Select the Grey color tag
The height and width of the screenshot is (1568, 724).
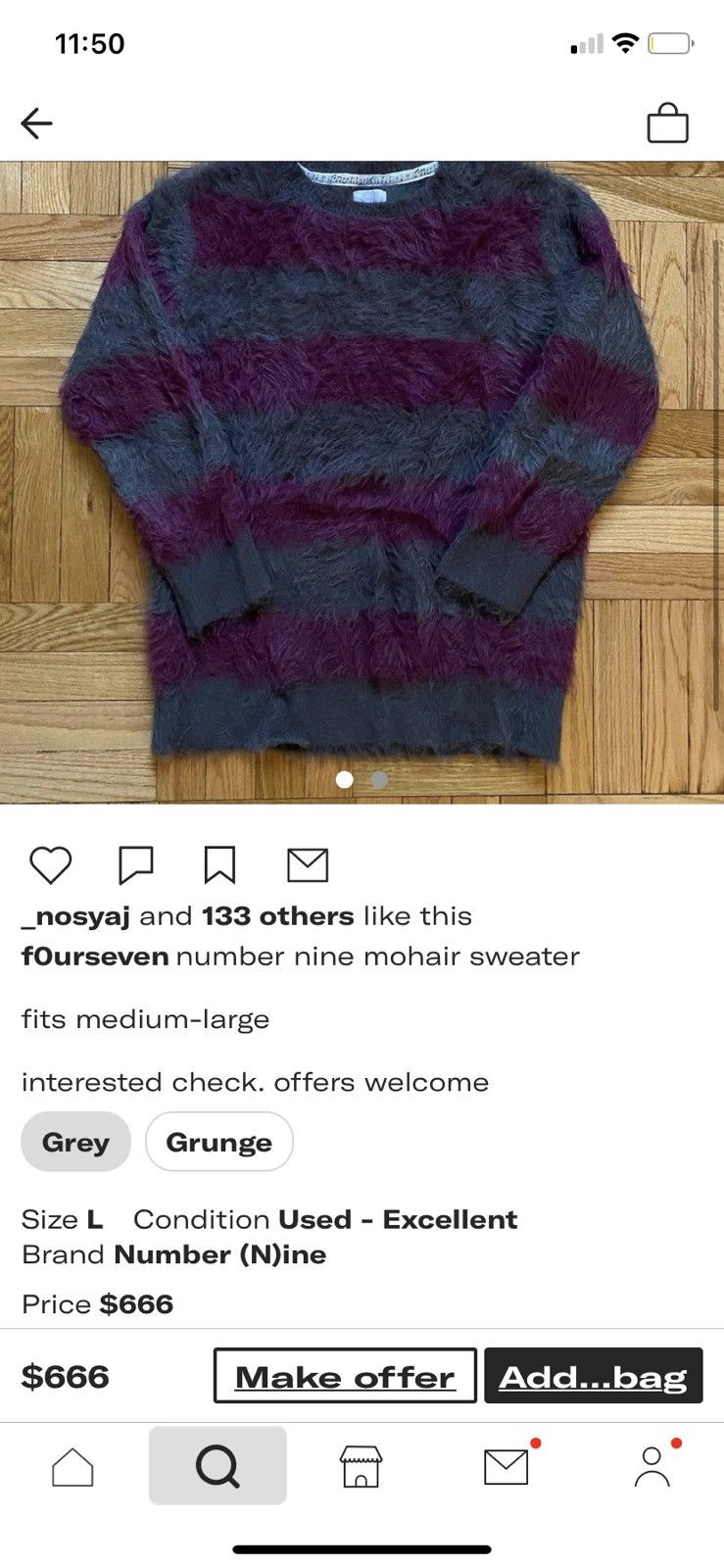point(75,1142)
